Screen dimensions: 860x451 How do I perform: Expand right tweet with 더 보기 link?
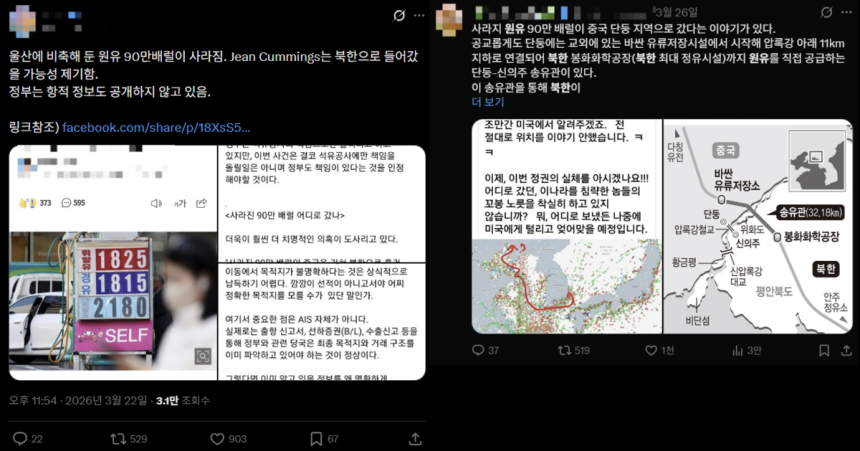[x=488, y=102]
